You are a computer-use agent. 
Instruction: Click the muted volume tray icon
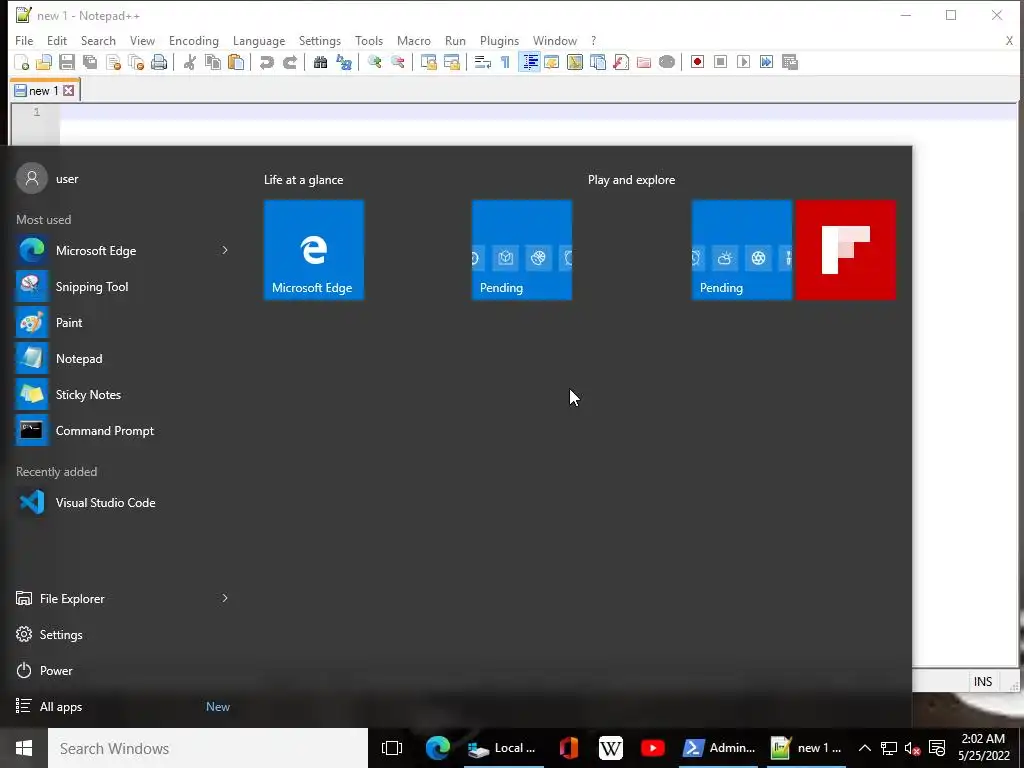[x=912, y=748]
